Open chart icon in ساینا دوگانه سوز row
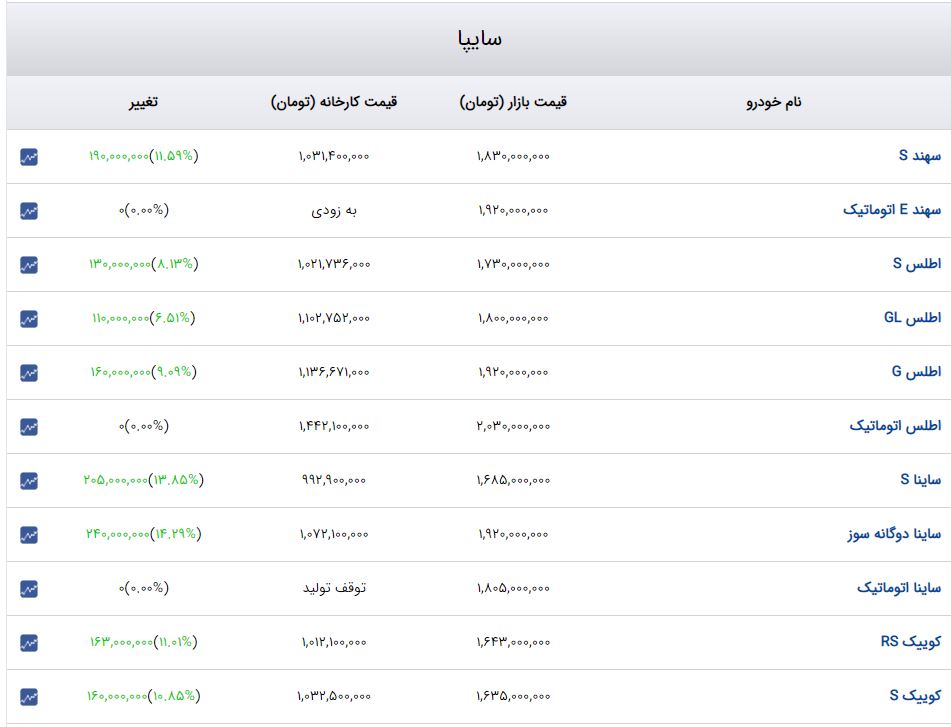951x727 pixels. tap(29, 535)
